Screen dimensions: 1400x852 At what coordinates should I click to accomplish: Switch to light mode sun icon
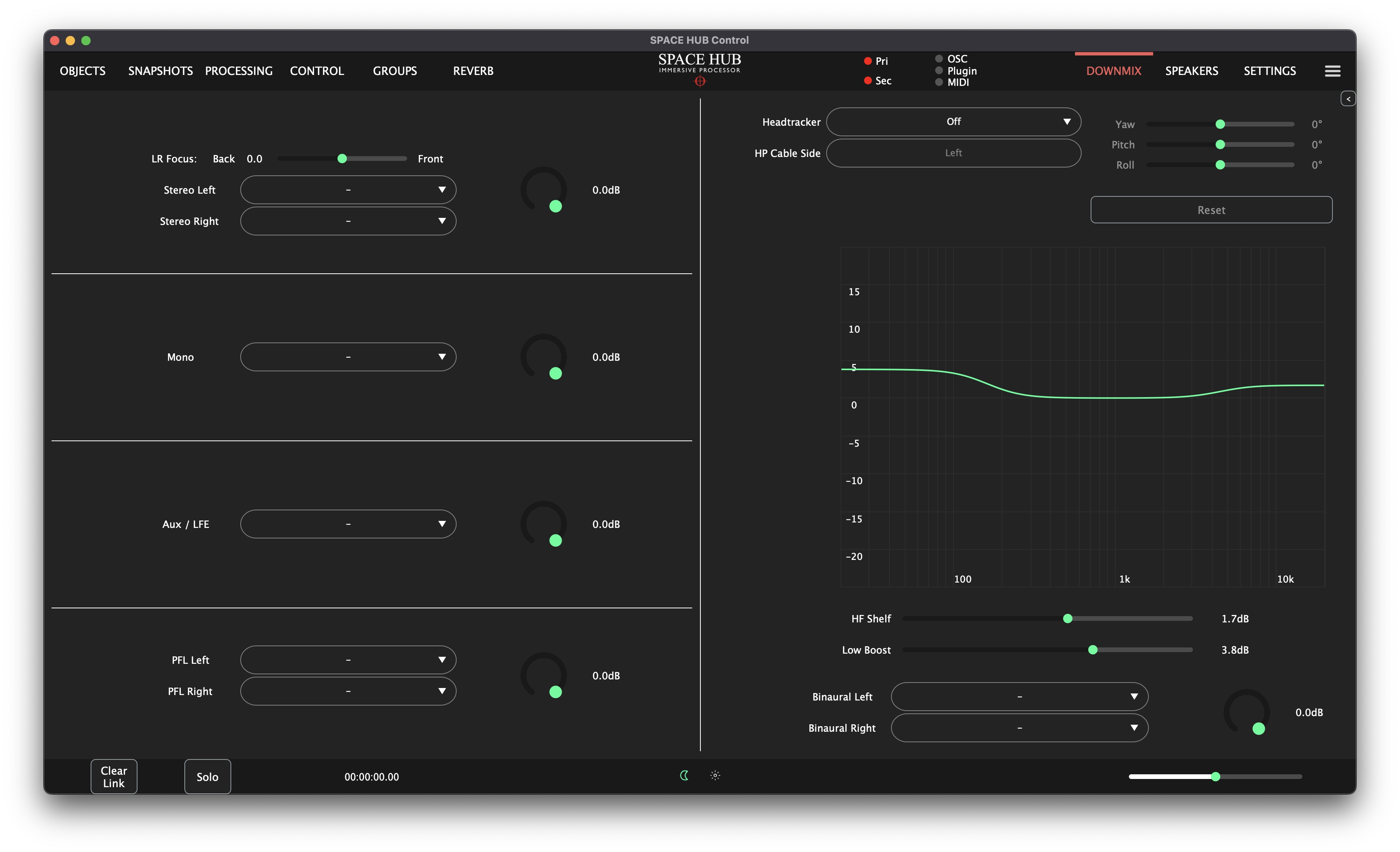tap(715, 775)
